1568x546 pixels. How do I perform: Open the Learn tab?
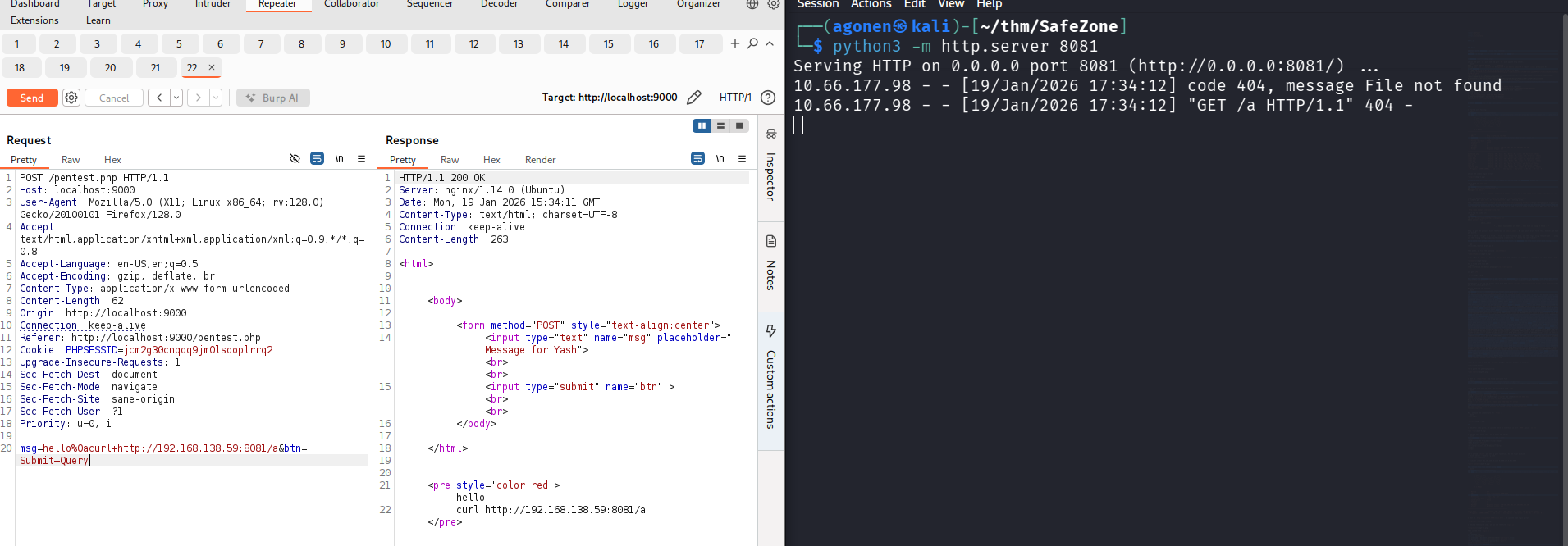(98, 20)
